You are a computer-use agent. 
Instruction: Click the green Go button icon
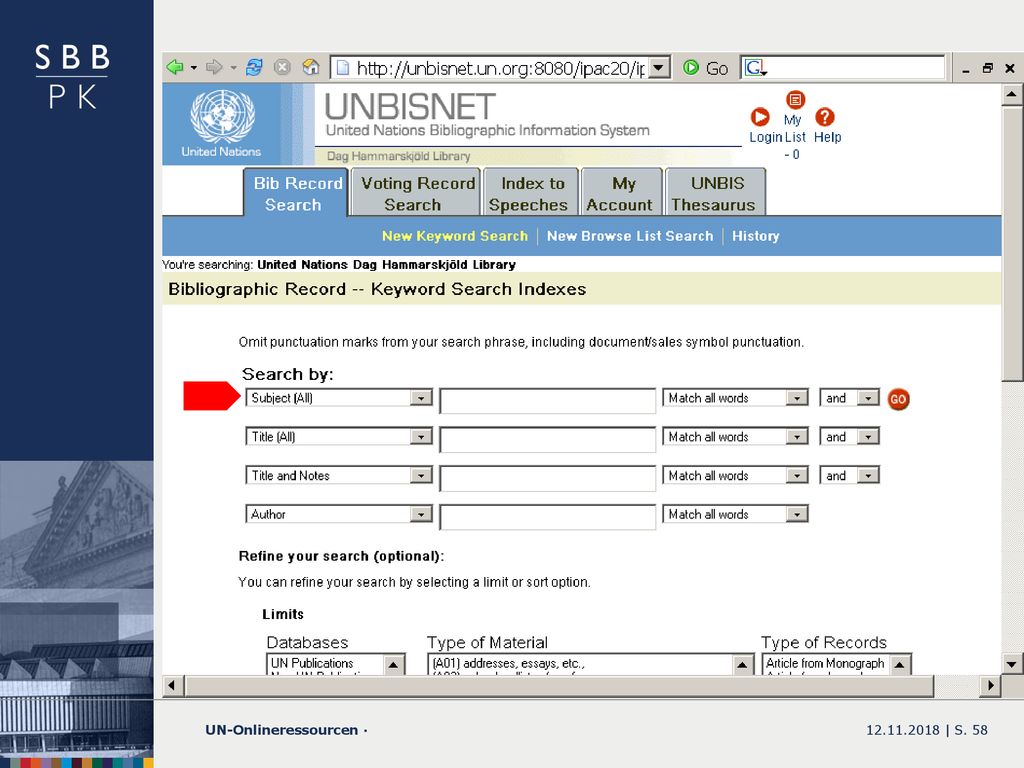691,67
